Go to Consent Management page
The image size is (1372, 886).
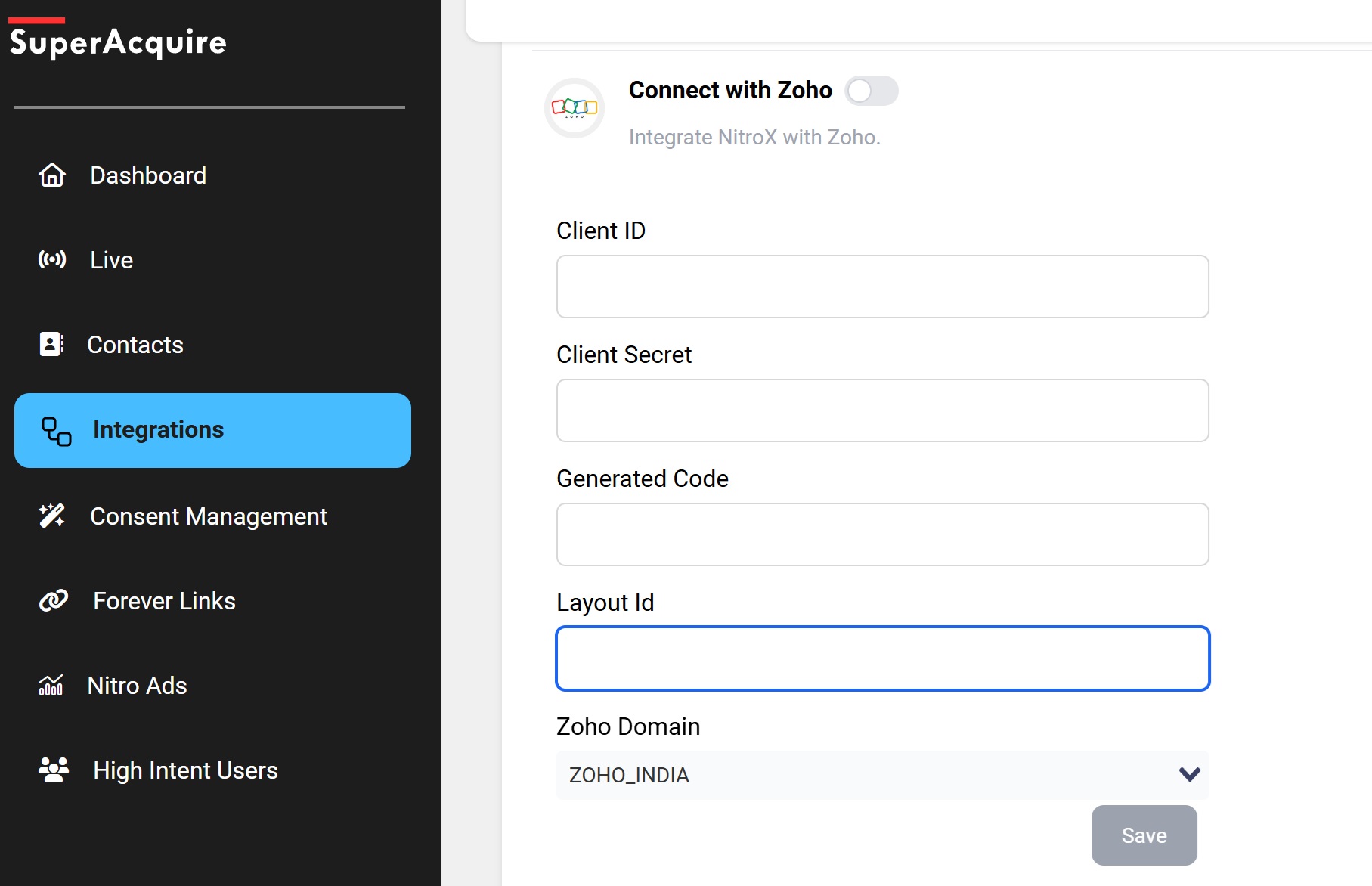coord(209,516)
